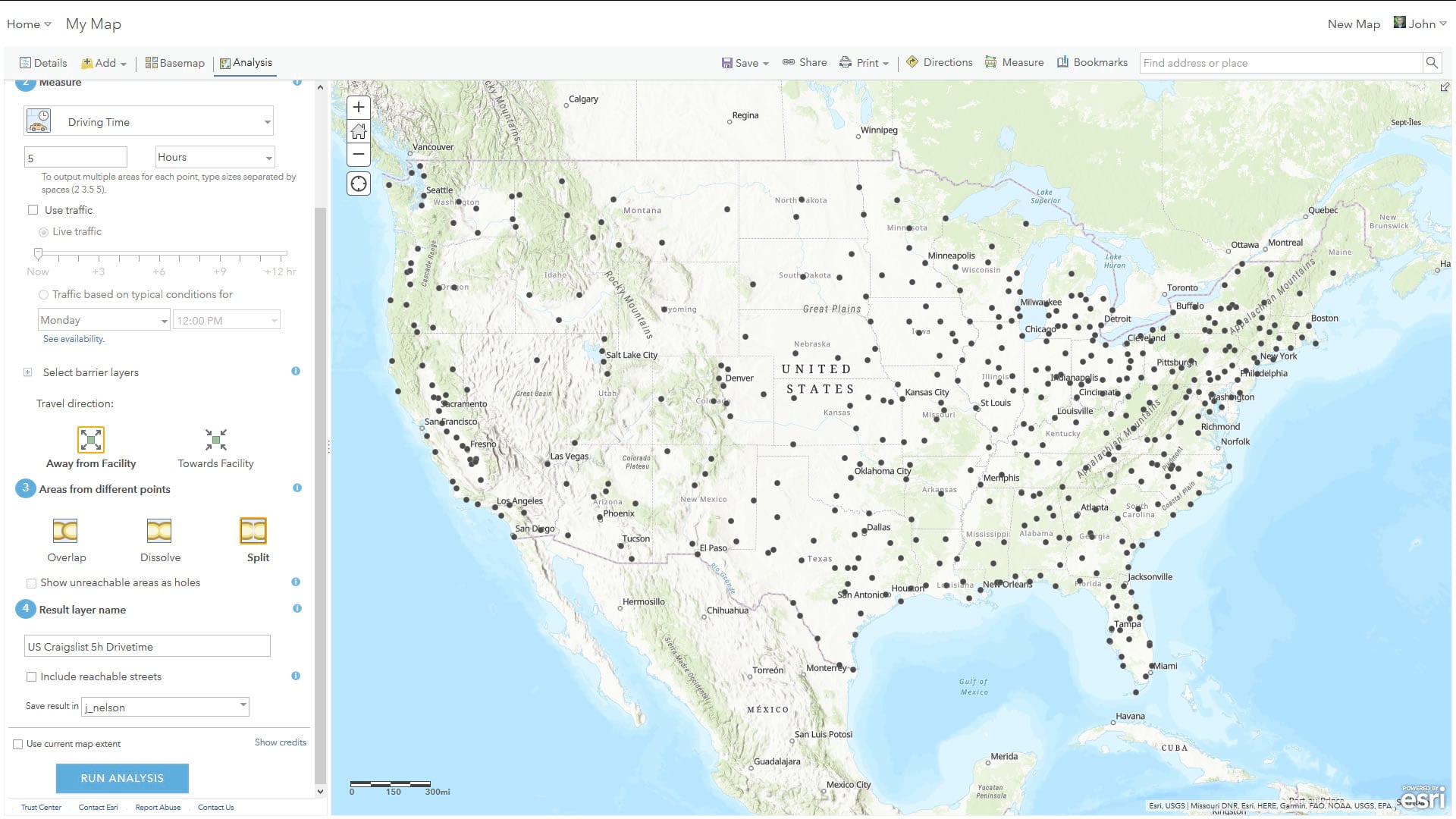
Task: Zoom out on the map
Action: click(x=359, y=155)
